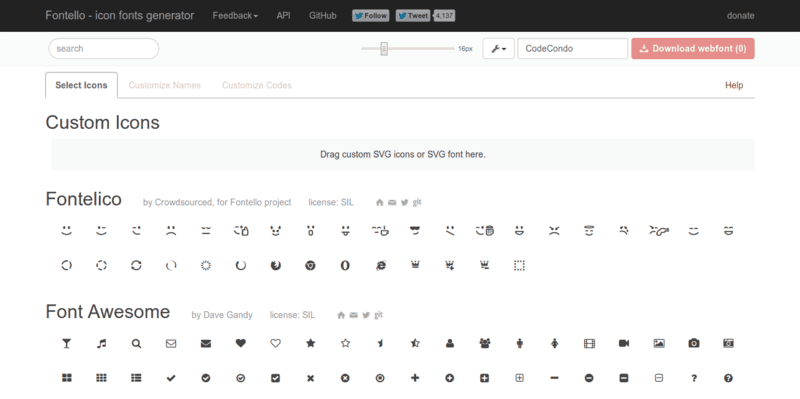This screenshot has height=399, width=800.
Task: Click the custom SVG icons drop area
Action: (403, 154)
